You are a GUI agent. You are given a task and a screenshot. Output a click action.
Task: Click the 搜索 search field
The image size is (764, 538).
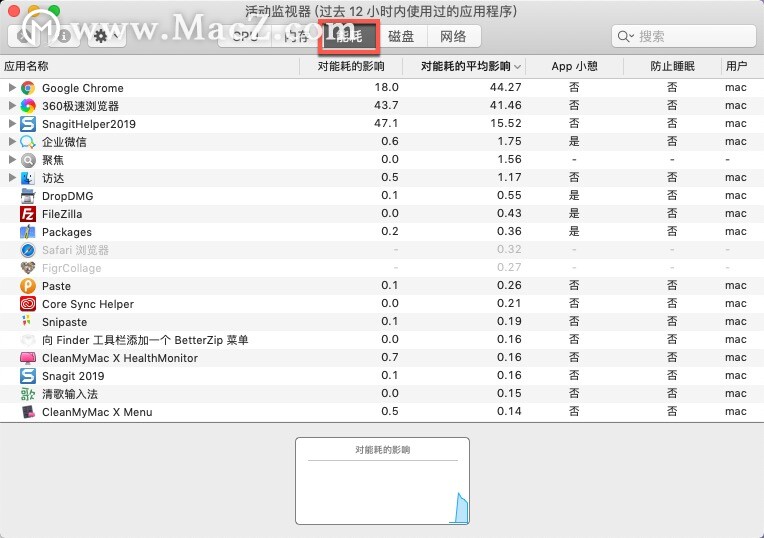pyautogui.click(x=684, y=36)
